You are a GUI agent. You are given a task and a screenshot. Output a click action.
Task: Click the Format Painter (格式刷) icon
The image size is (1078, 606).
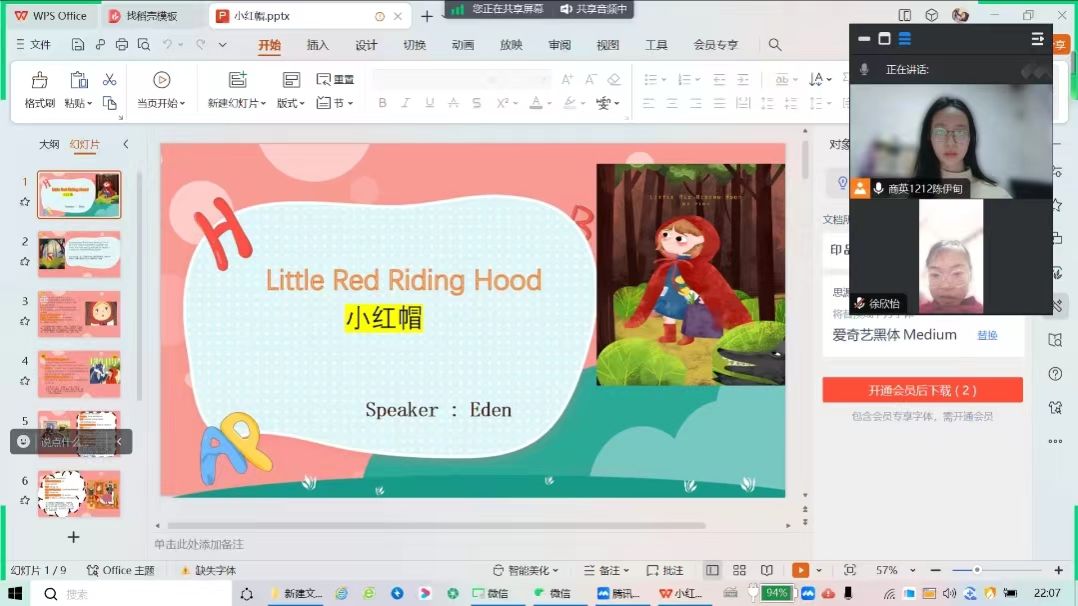[x=39, y=80]
